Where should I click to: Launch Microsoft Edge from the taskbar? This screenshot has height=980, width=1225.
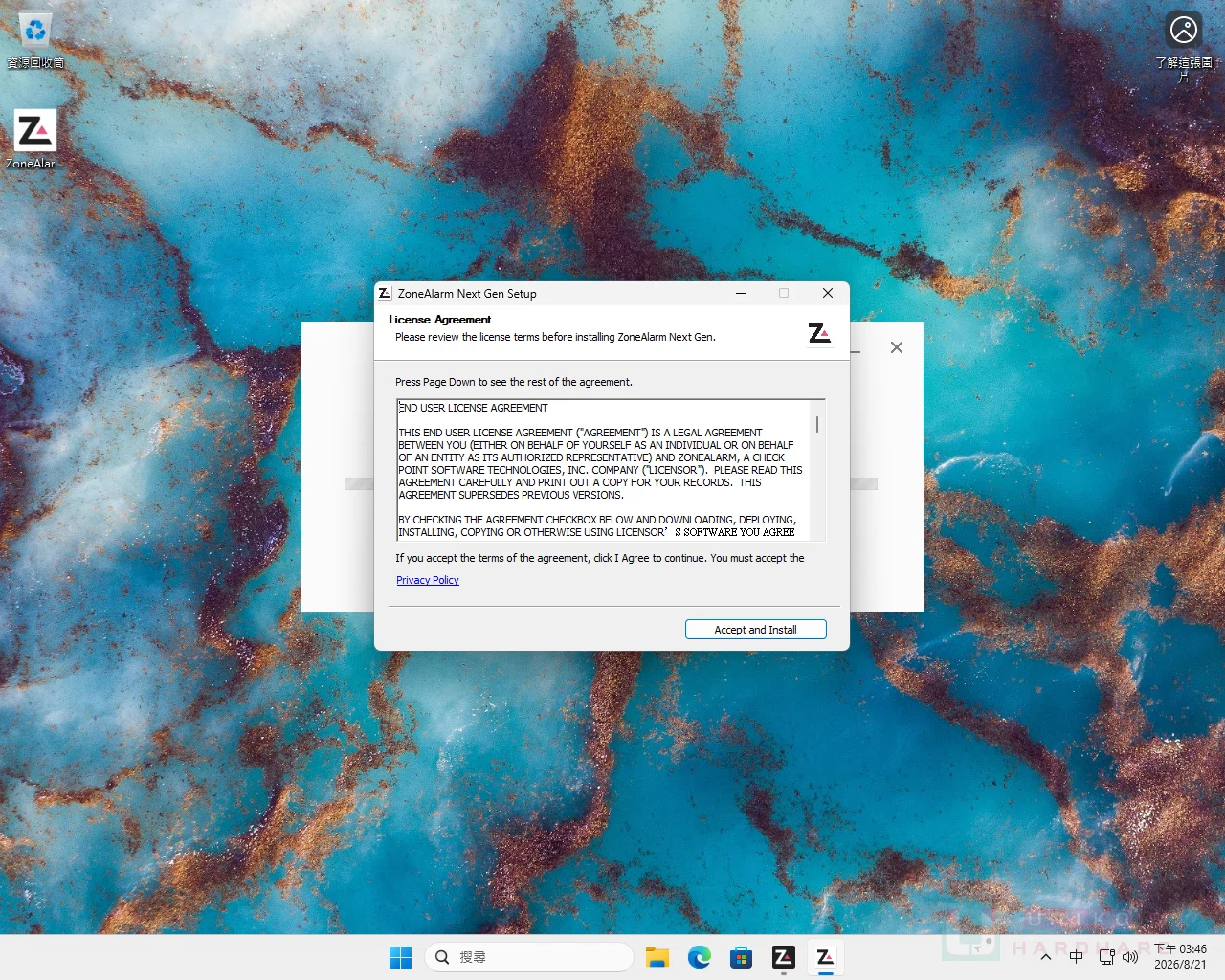pos(700,957)
